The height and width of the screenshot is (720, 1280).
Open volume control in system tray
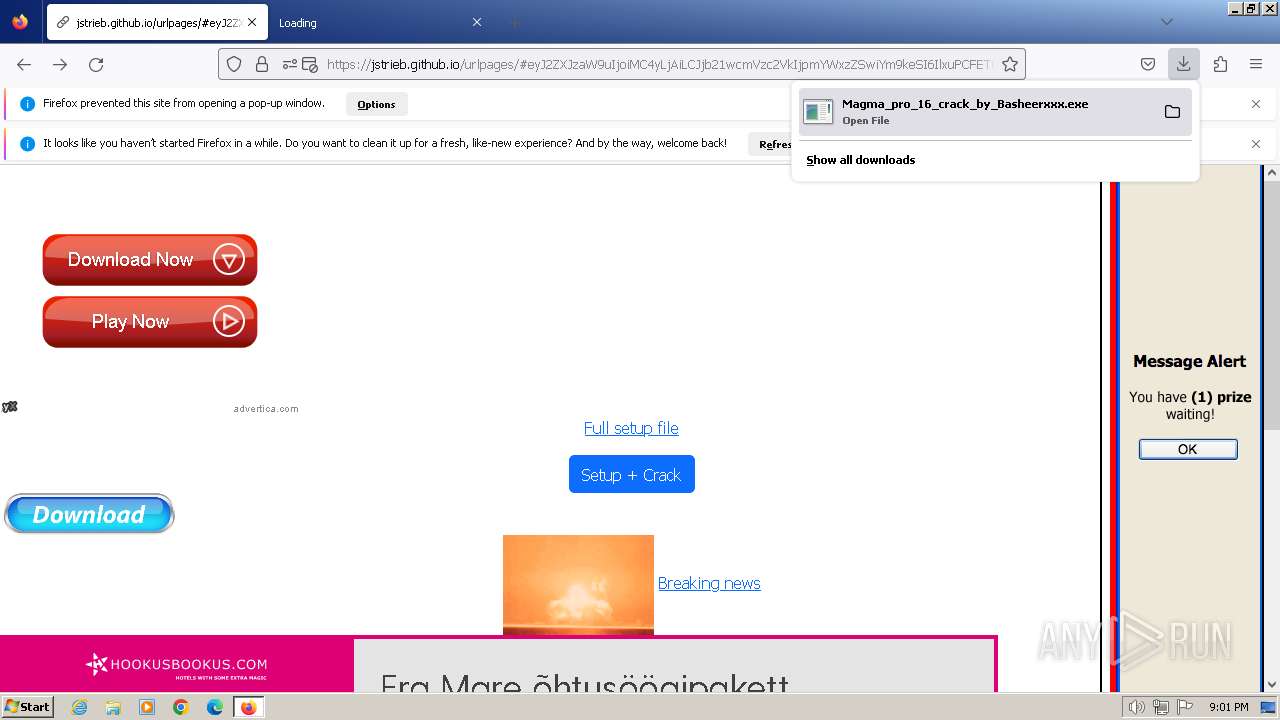[1136, 707]
